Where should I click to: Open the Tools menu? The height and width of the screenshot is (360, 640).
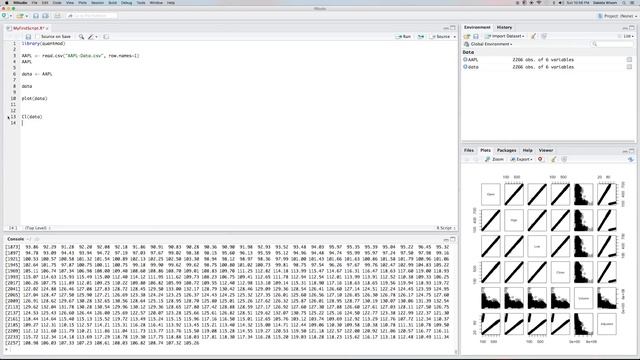click(x=141, y=3)
